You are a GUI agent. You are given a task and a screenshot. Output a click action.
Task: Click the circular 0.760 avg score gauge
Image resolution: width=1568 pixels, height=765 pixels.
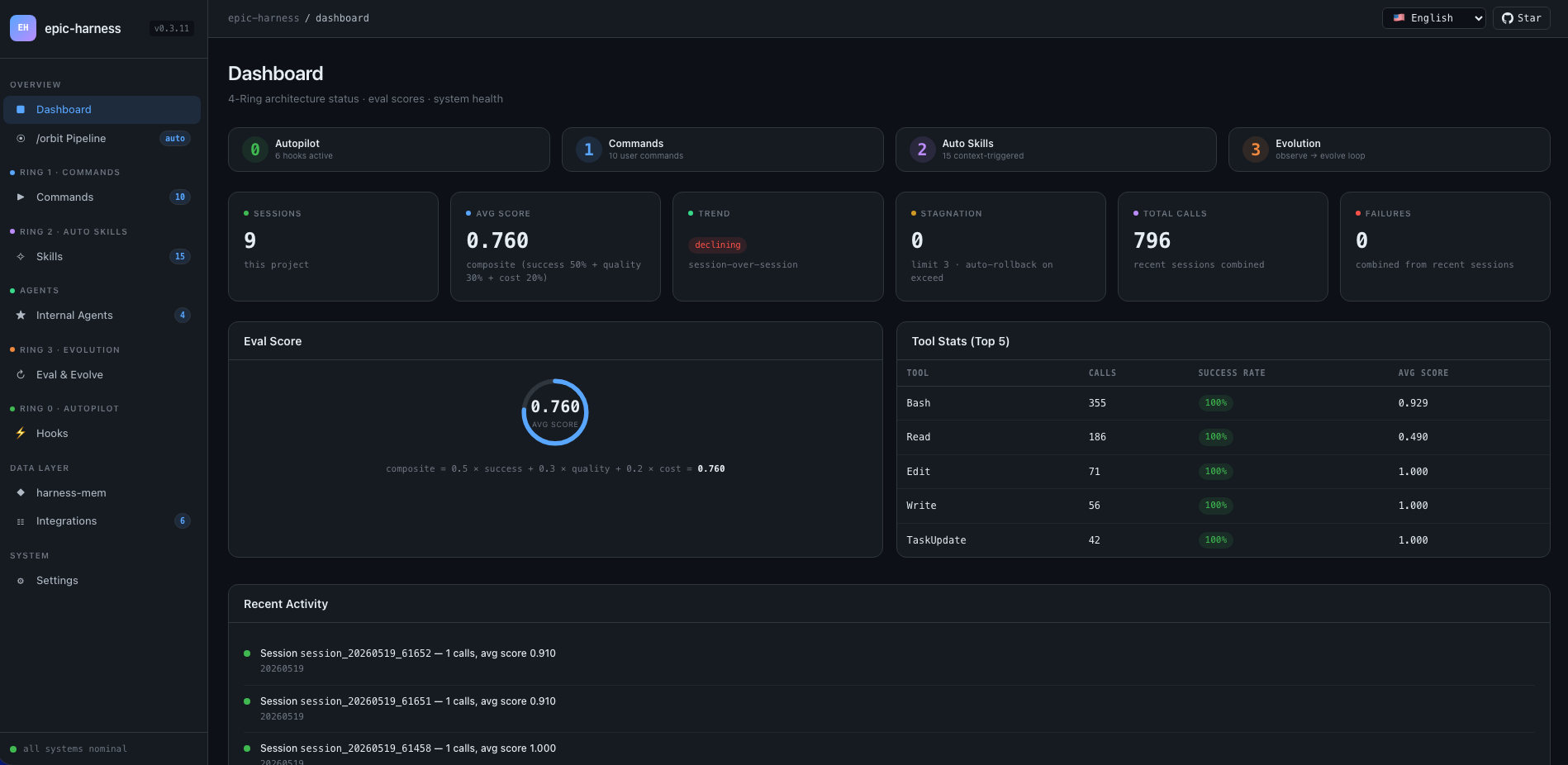pyautogui.click(x=555, y=412)
